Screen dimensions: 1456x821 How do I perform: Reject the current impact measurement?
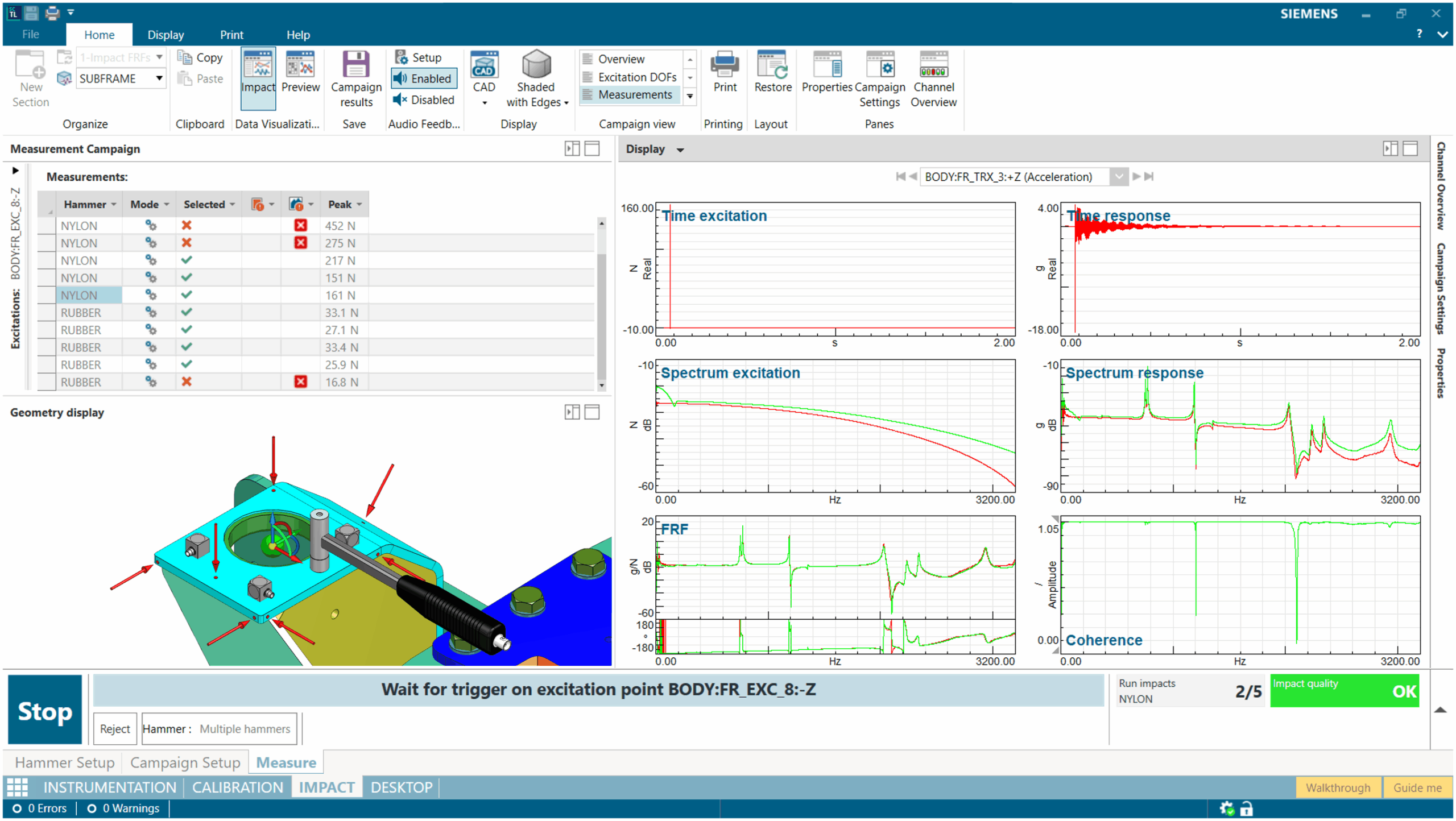(x=114, y=728)
